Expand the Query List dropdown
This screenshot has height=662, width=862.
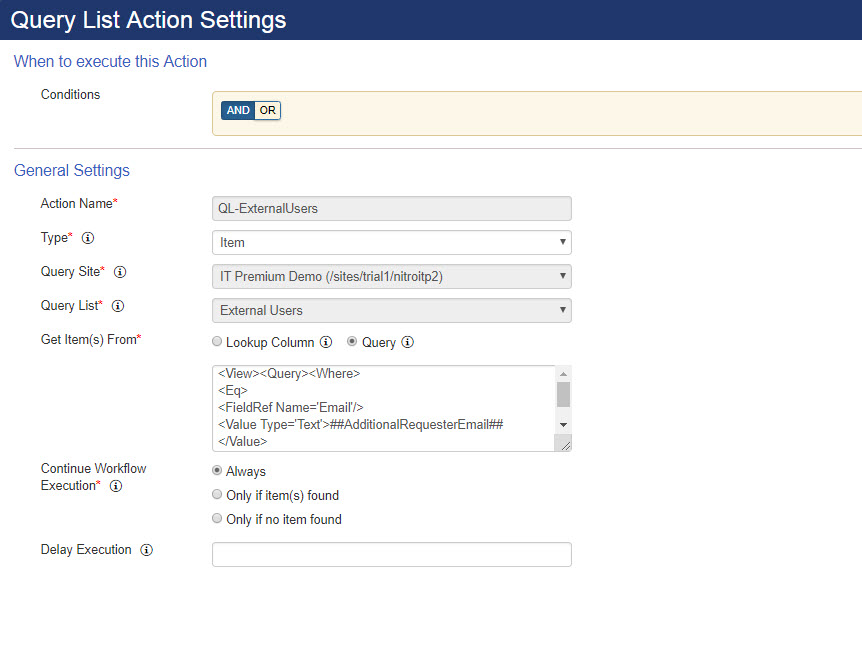coord(391,310)
